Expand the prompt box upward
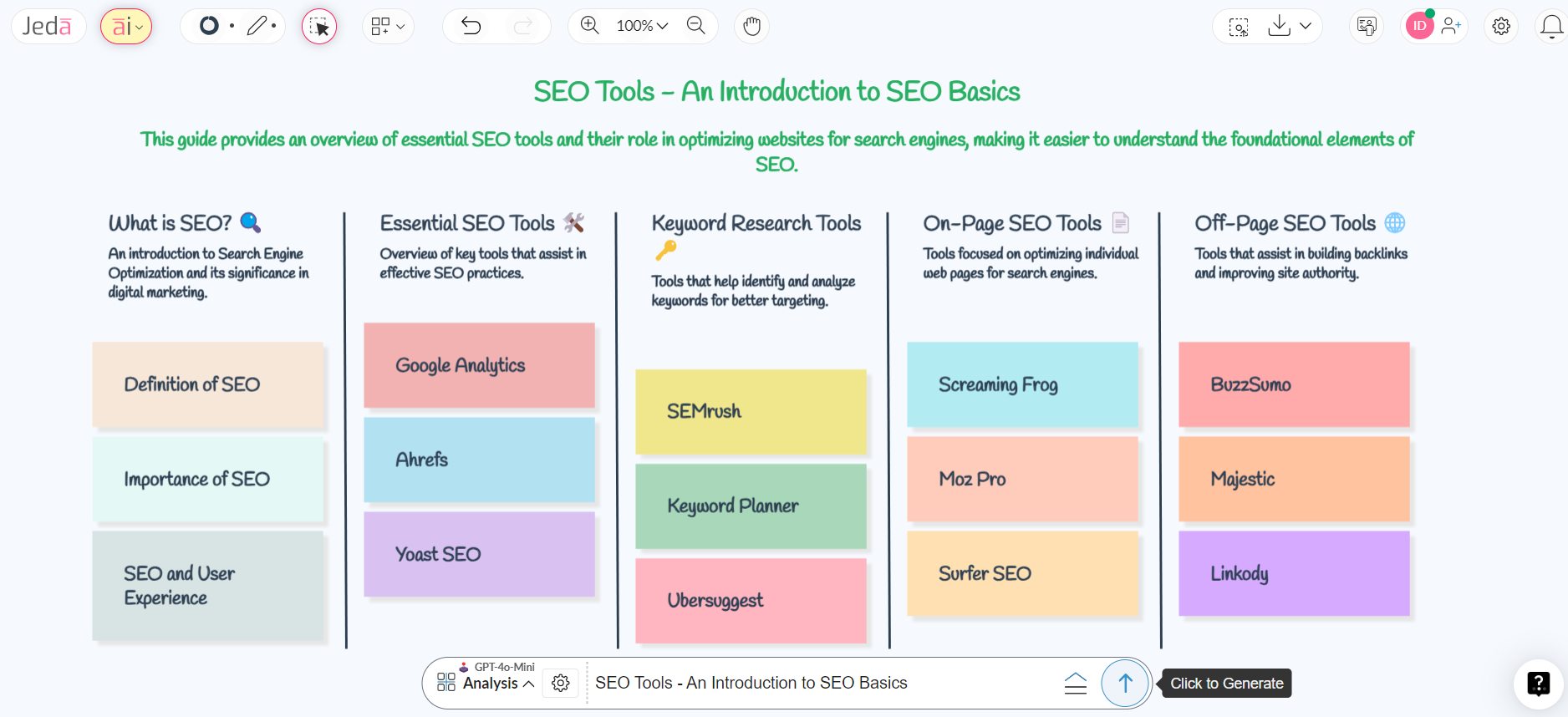This screenshot has height=717, width=1568. (1076, 684)
